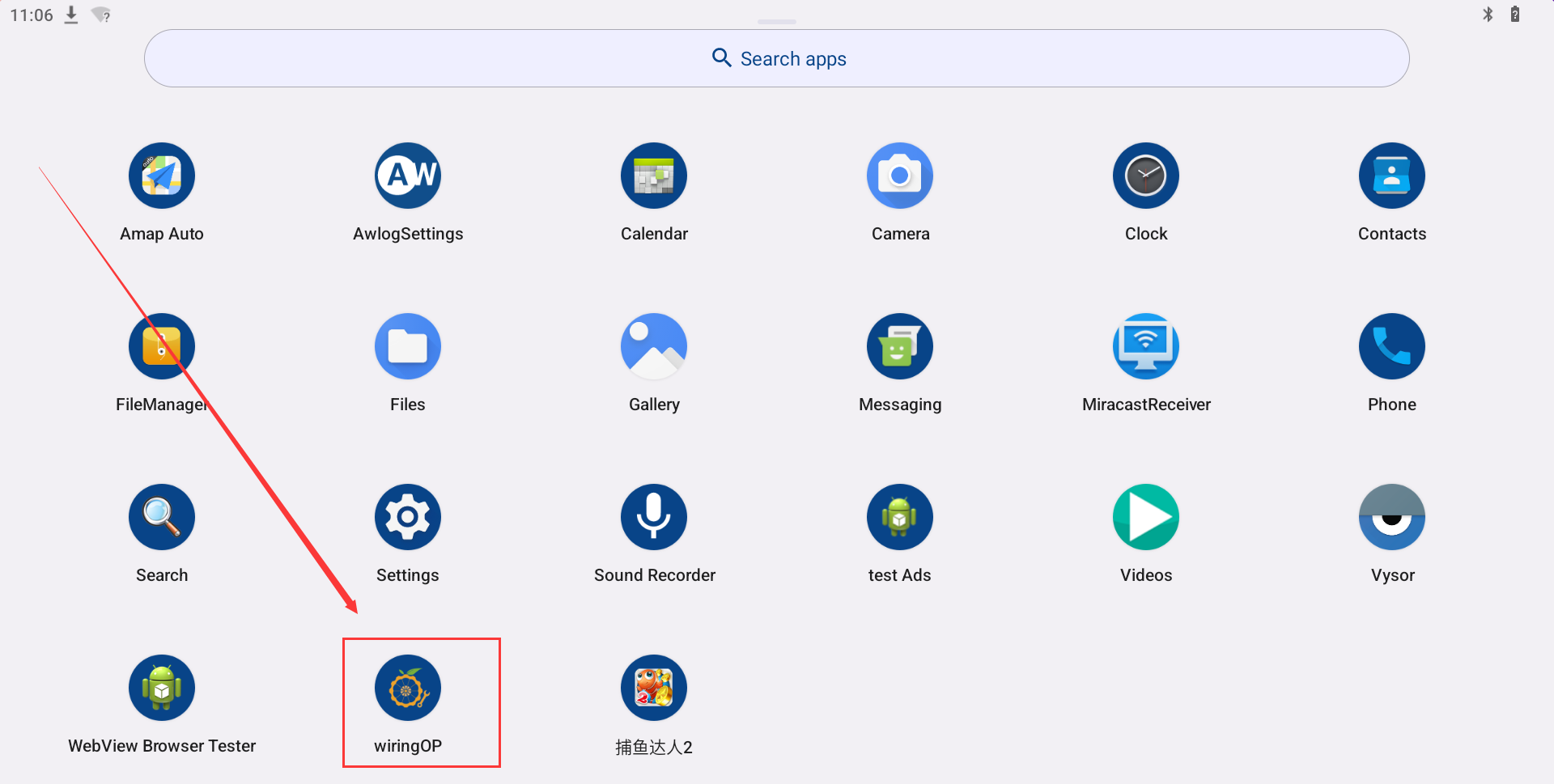Launch the Search app icon

click(x=162, y=517)
